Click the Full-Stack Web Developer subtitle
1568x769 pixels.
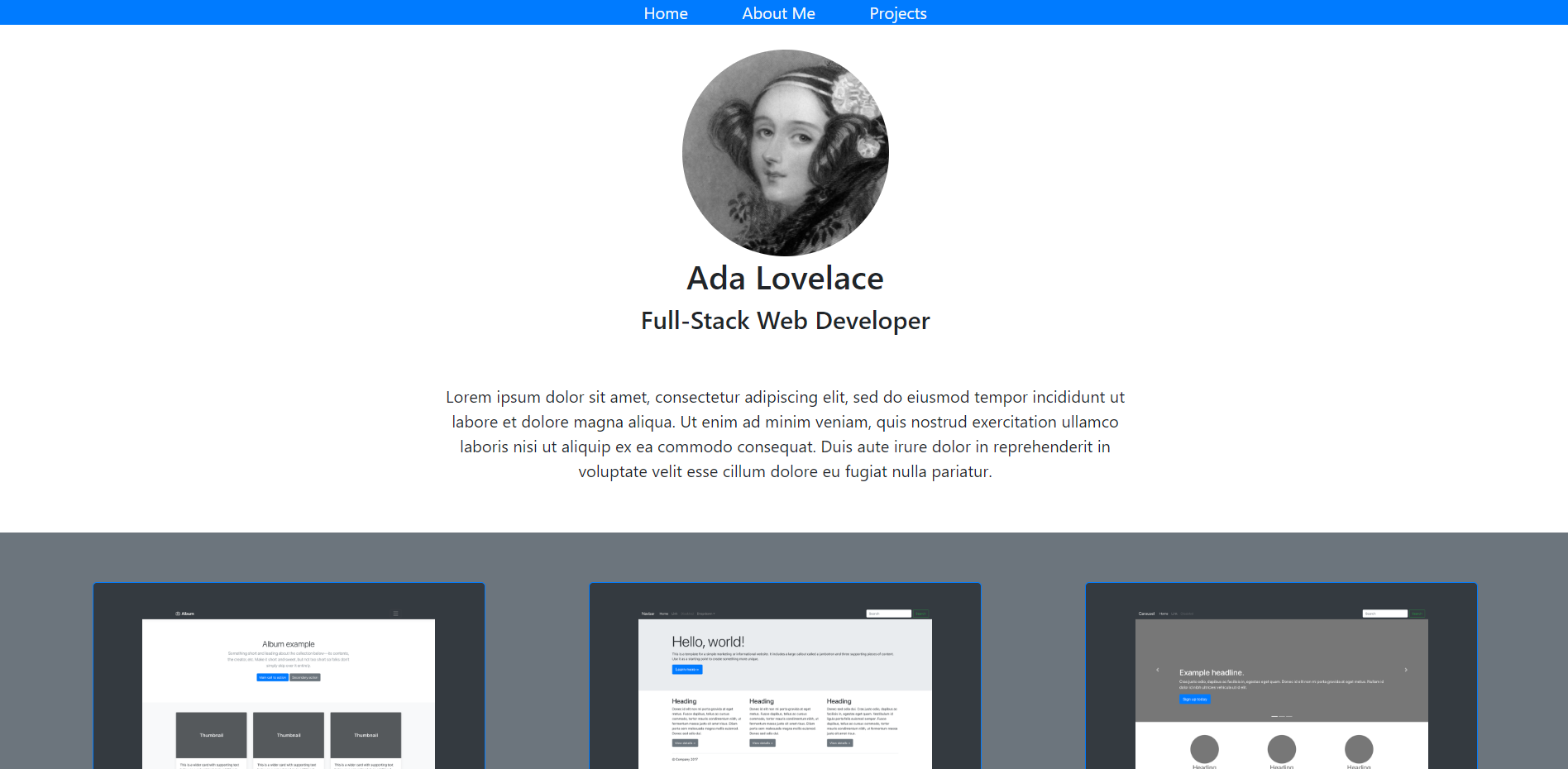click(786, 321)
